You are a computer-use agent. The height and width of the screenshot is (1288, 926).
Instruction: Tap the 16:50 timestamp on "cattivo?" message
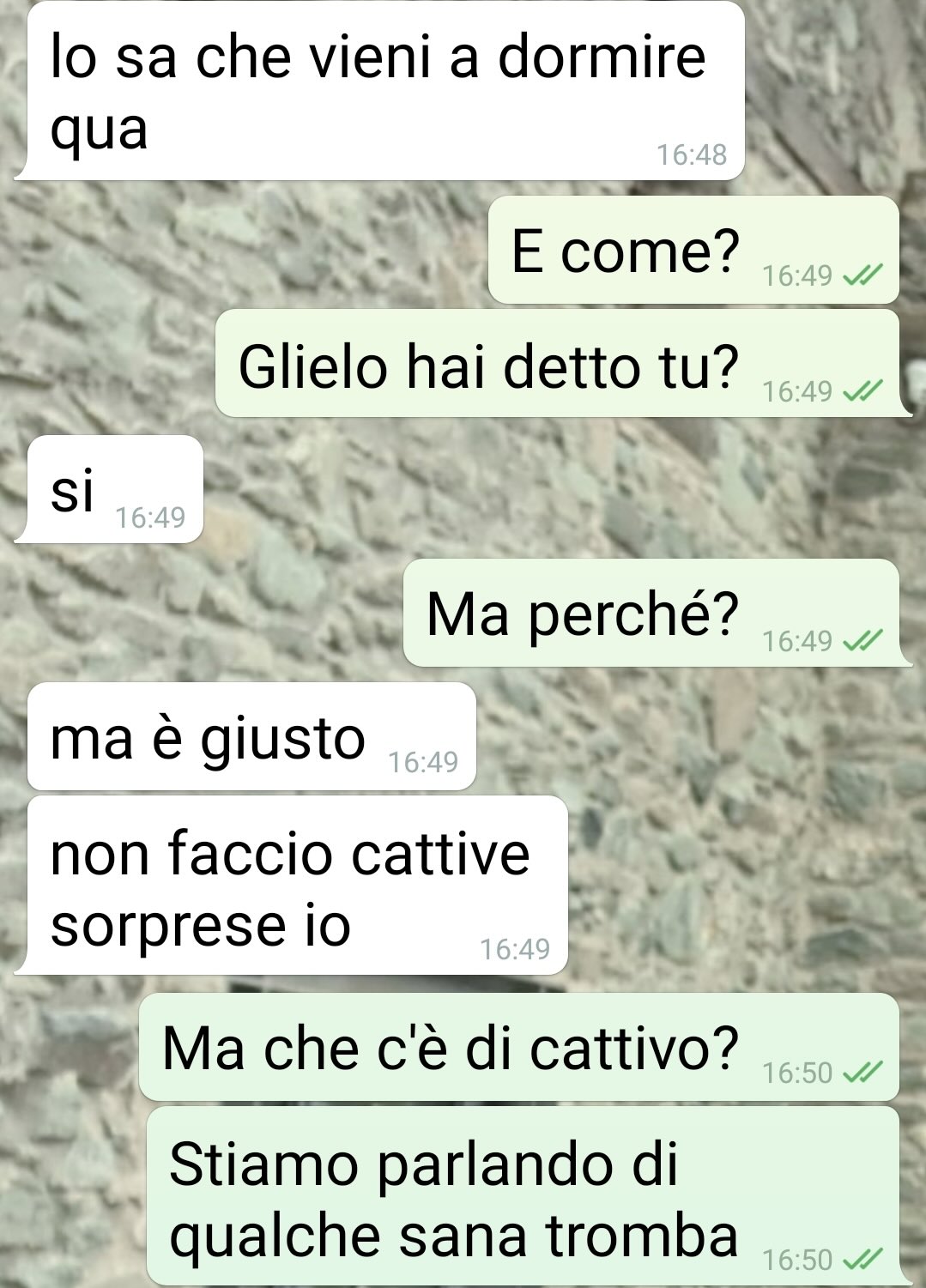(797, 1073)
